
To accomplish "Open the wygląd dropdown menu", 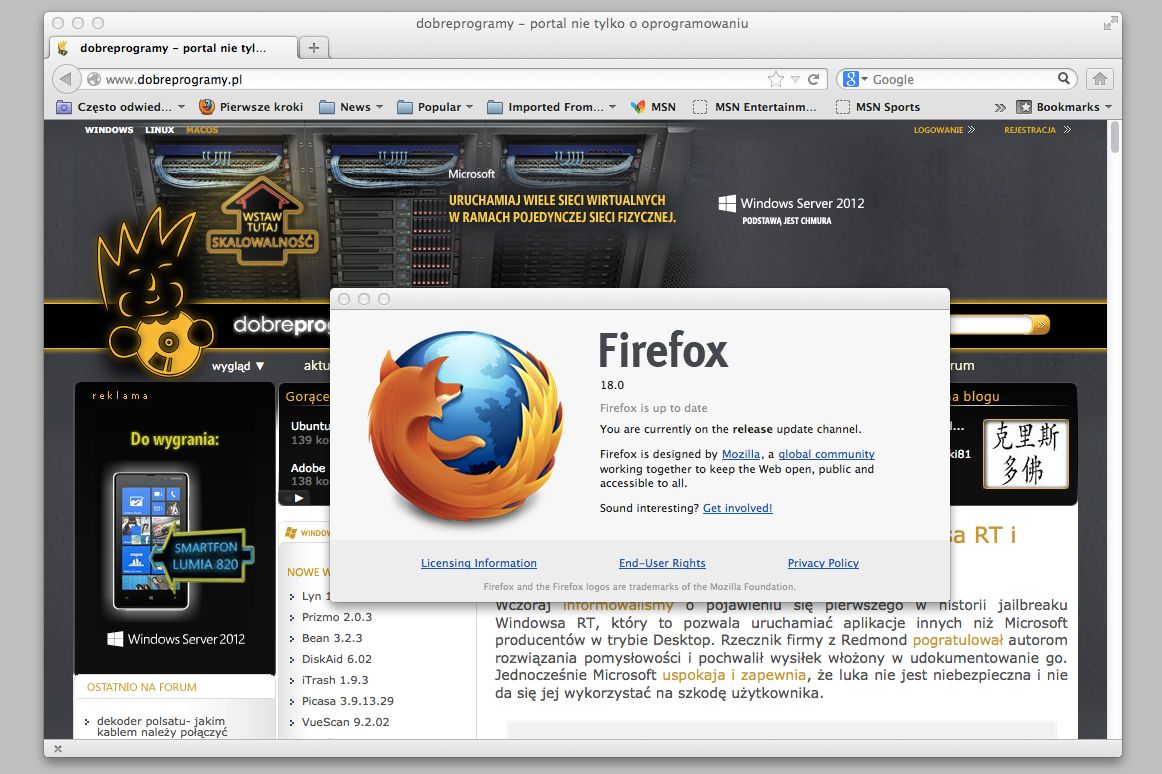I will (238, 366).
